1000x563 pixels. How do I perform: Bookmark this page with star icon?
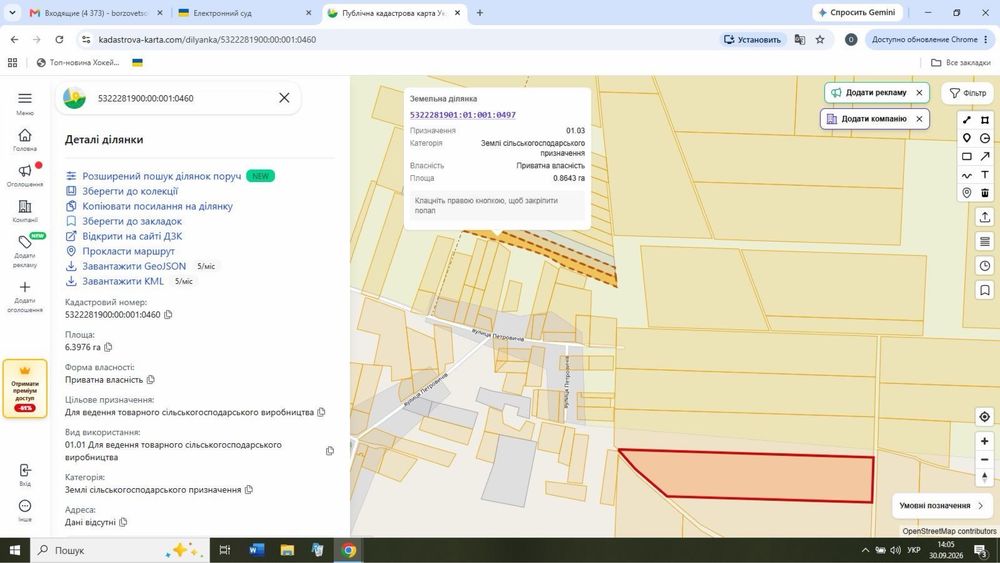pos(820,40)
